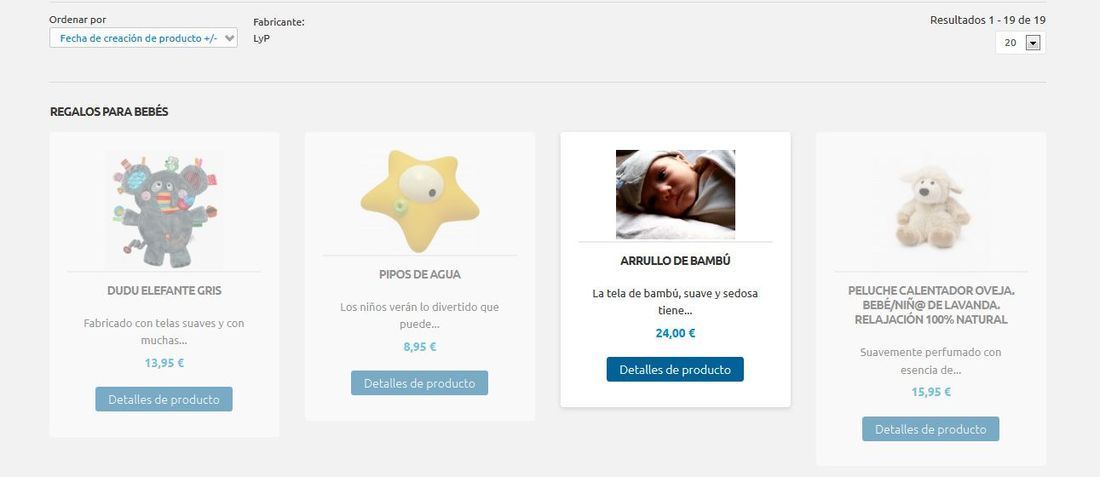Image resolution: width=1100 pixels, height=477 pixels.
Task: Open the baby photo of Arrullo de Bambú
Action: point(676,194)
